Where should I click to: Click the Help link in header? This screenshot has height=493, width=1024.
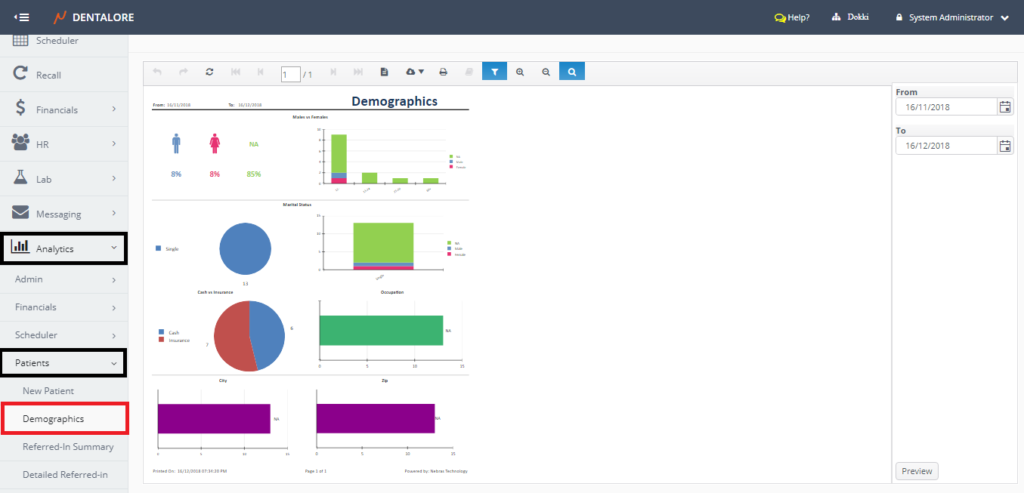792,17
